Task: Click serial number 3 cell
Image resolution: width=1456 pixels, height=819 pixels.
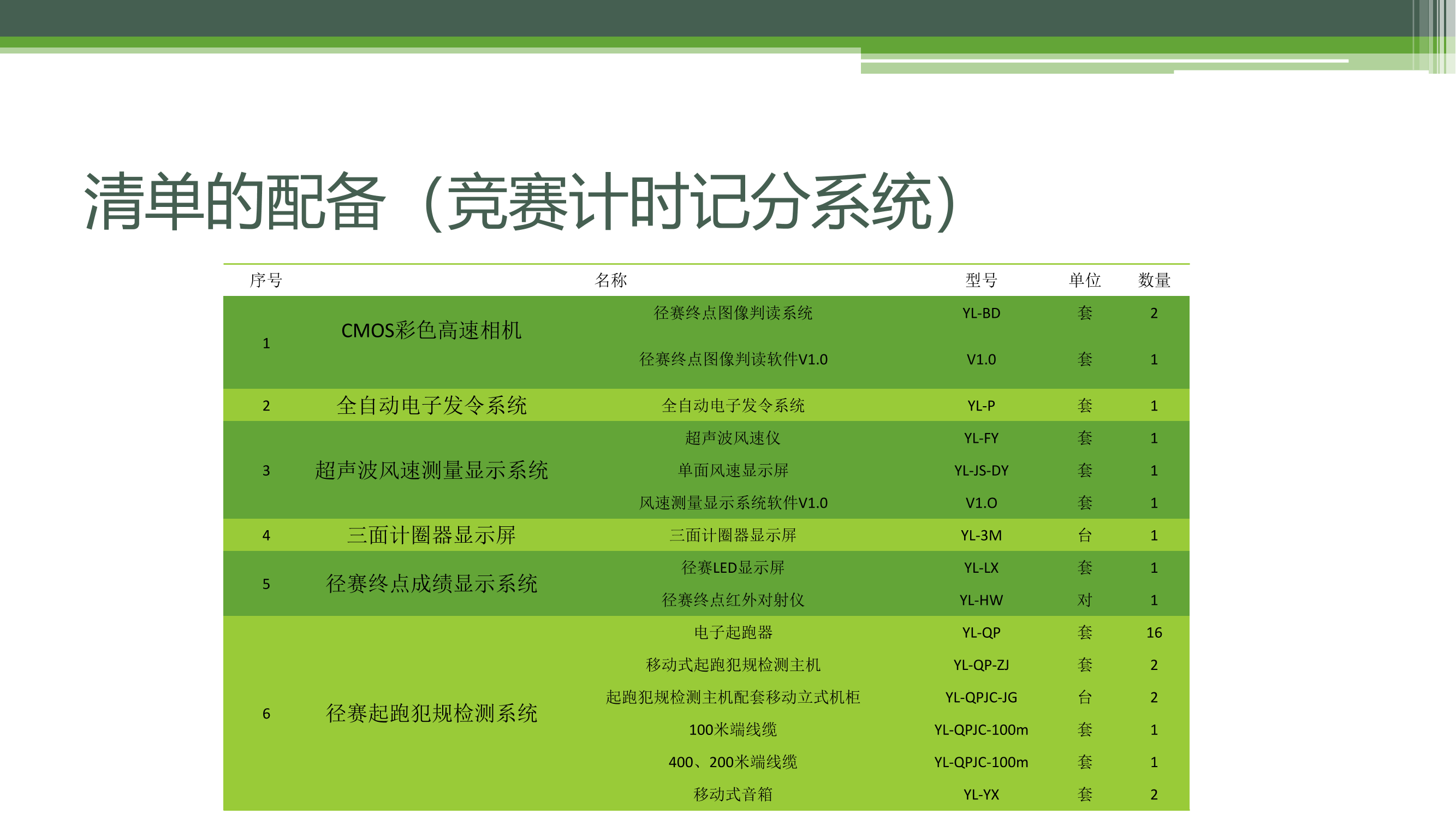Action: (x=266, y=471)
